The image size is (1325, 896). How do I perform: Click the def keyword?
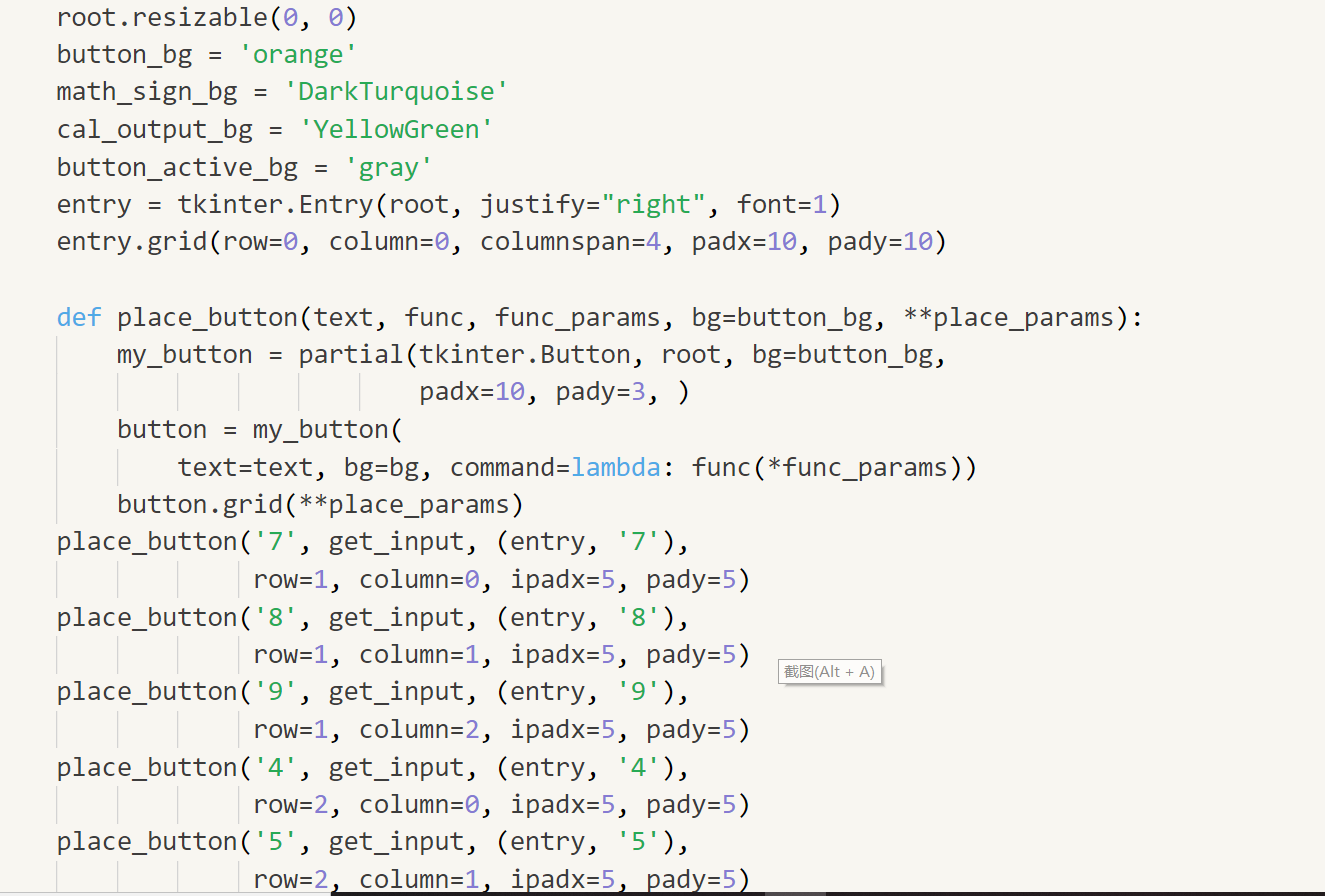pos(79,318)
